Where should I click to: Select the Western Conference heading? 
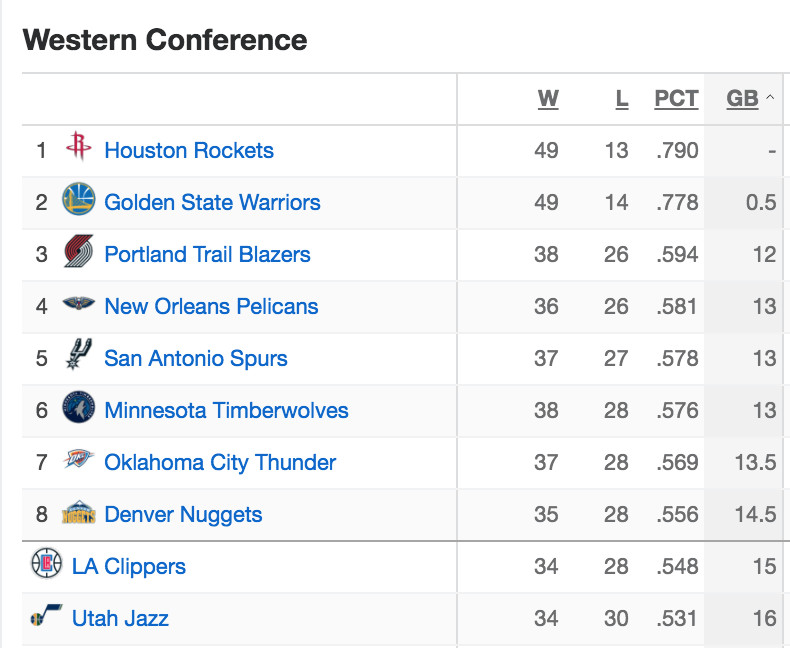165,40
